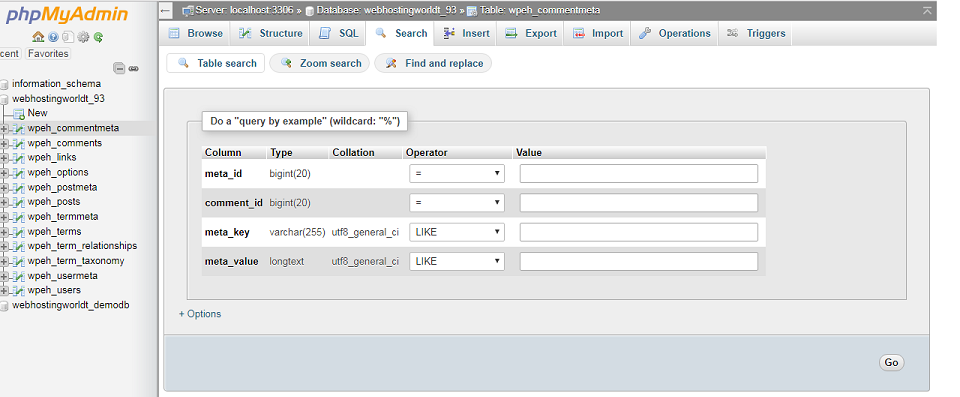Open the Triggers tab
The image size is (960, 397).
pos(756,34)
